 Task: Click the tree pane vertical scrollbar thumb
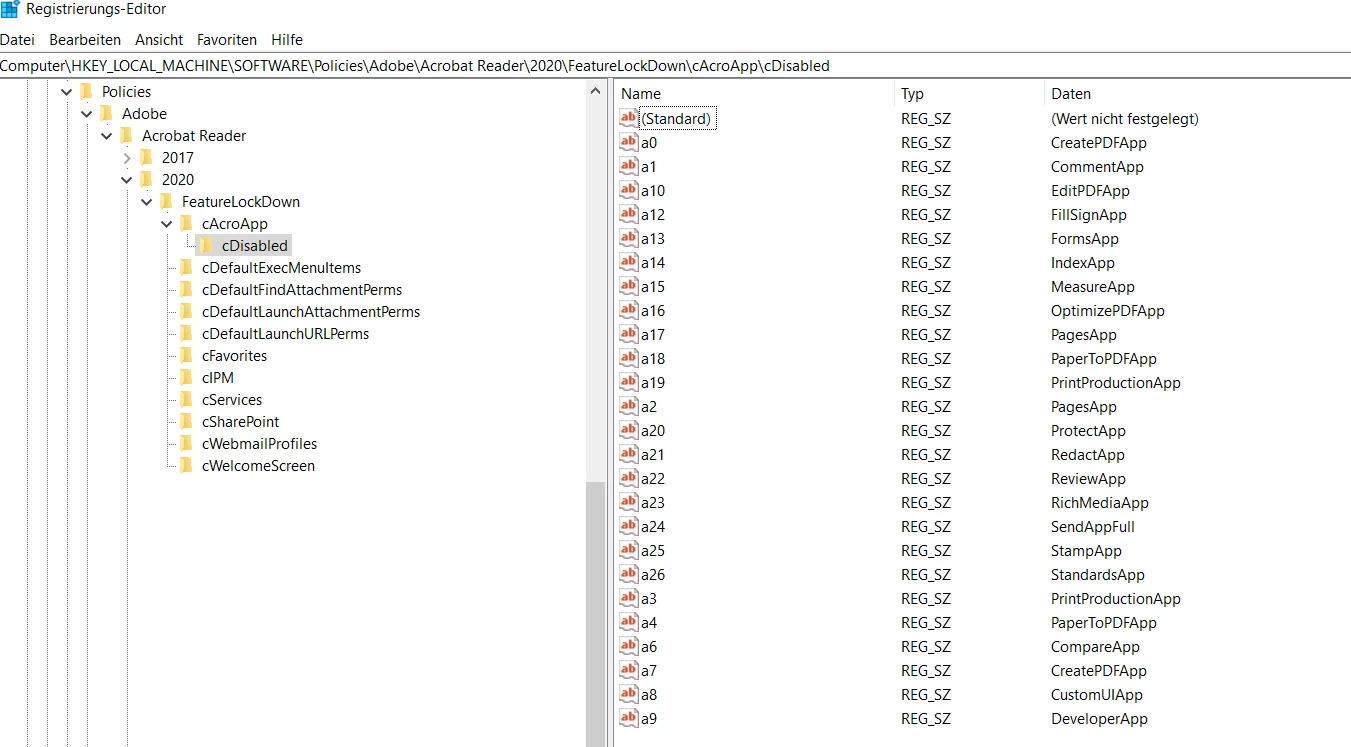tap(596, 614)
